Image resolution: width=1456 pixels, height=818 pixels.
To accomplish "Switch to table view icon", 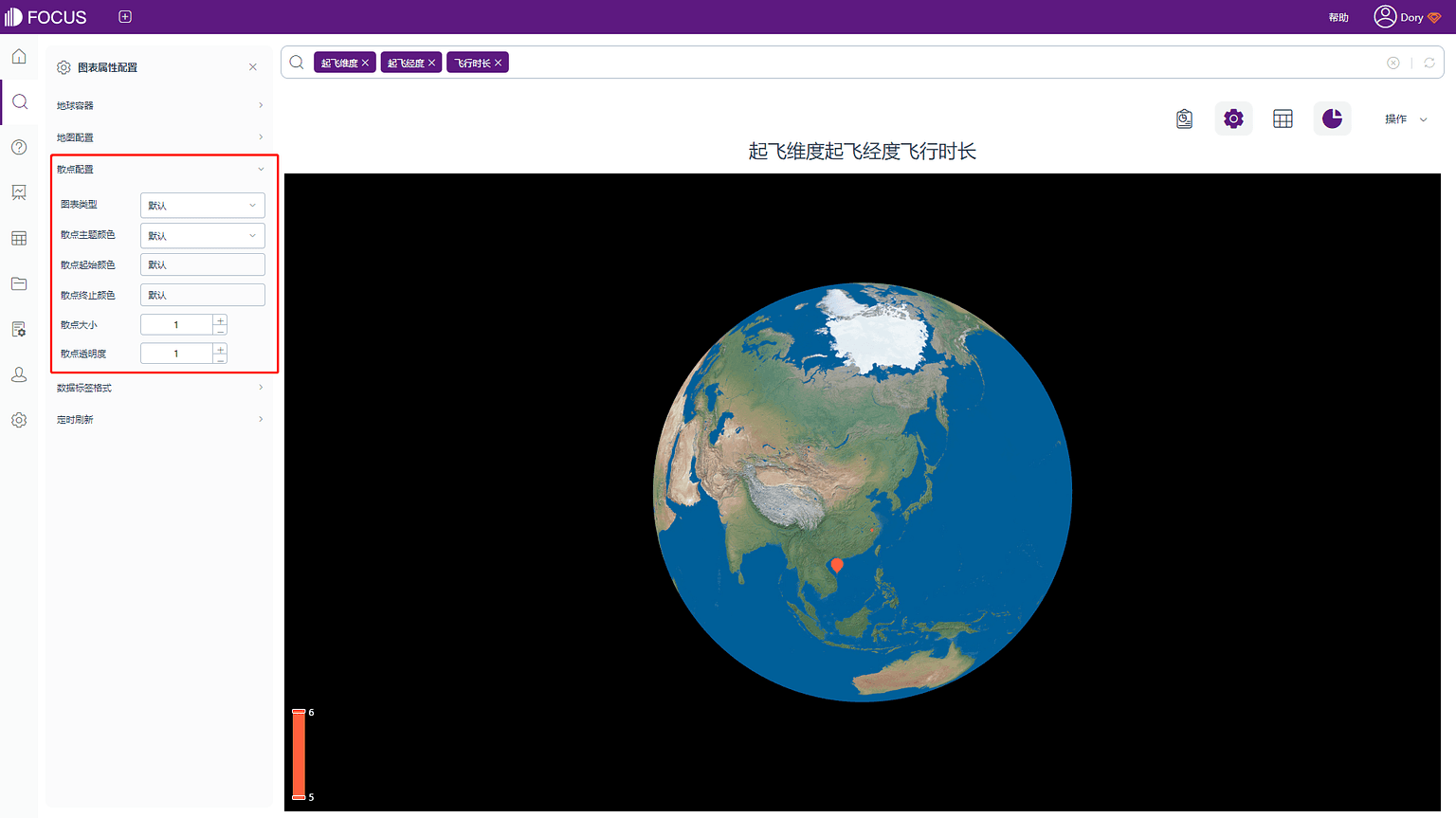I will click(1283, 118).
